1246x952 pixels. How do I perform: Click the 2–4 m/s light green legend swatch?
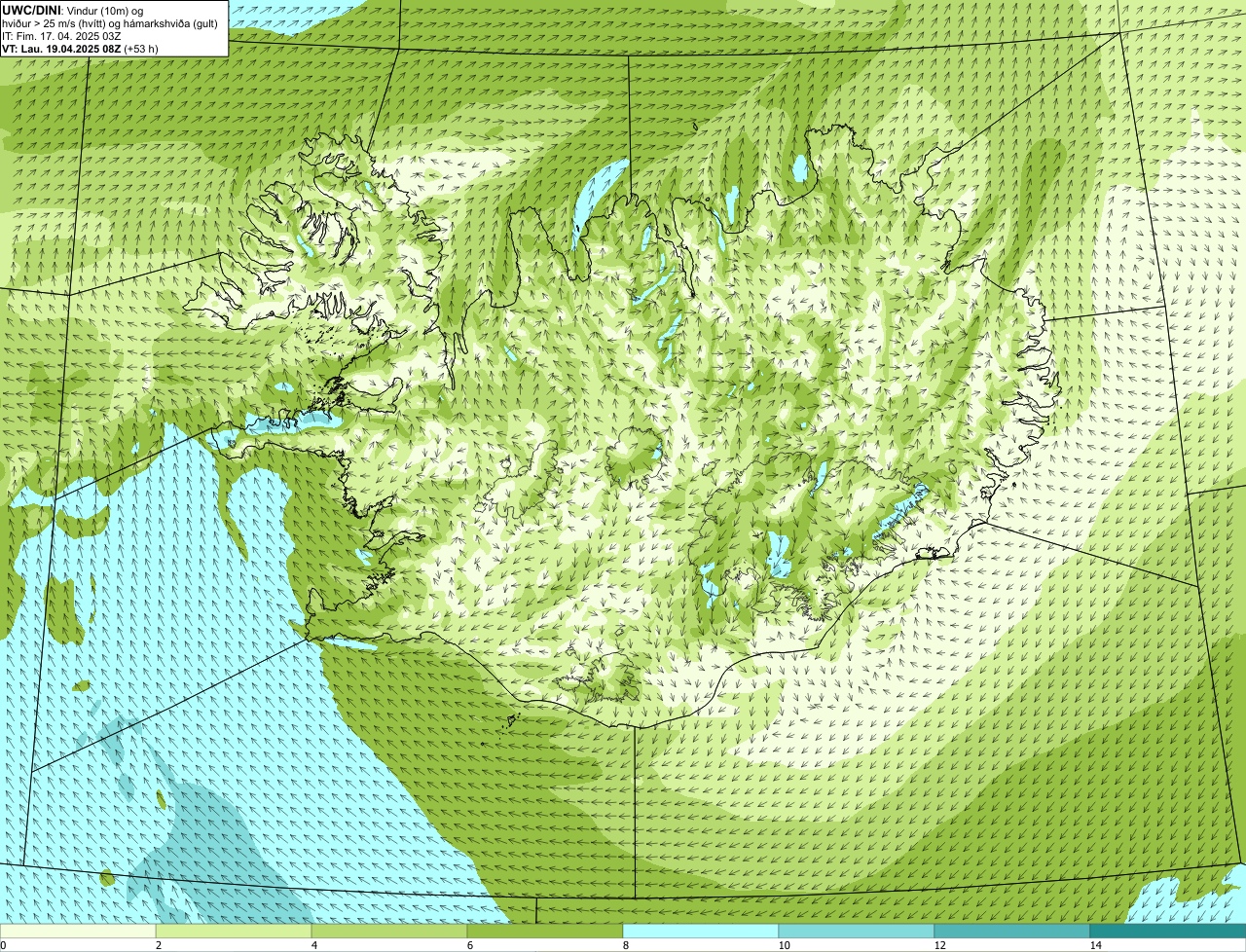(234, 931)
